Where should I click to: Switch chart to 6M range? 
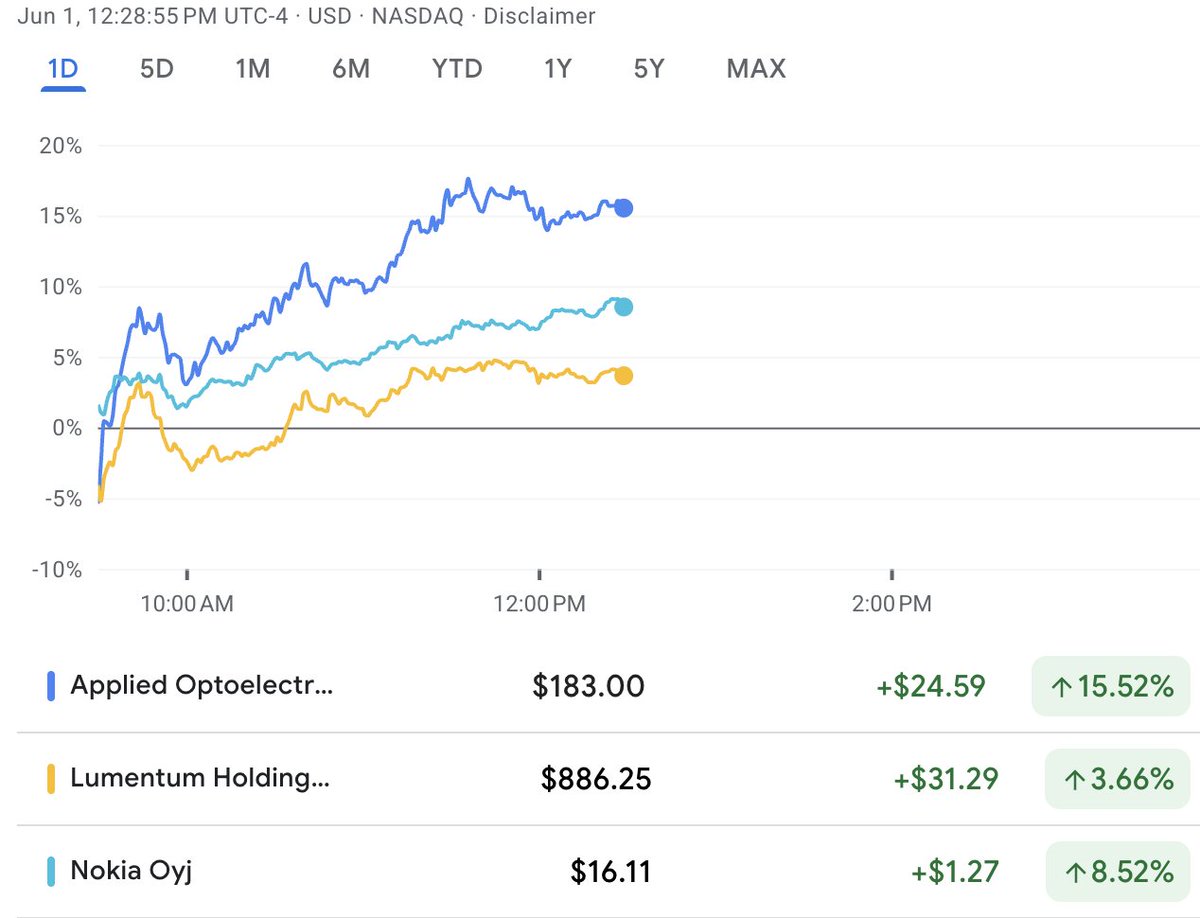351,69
